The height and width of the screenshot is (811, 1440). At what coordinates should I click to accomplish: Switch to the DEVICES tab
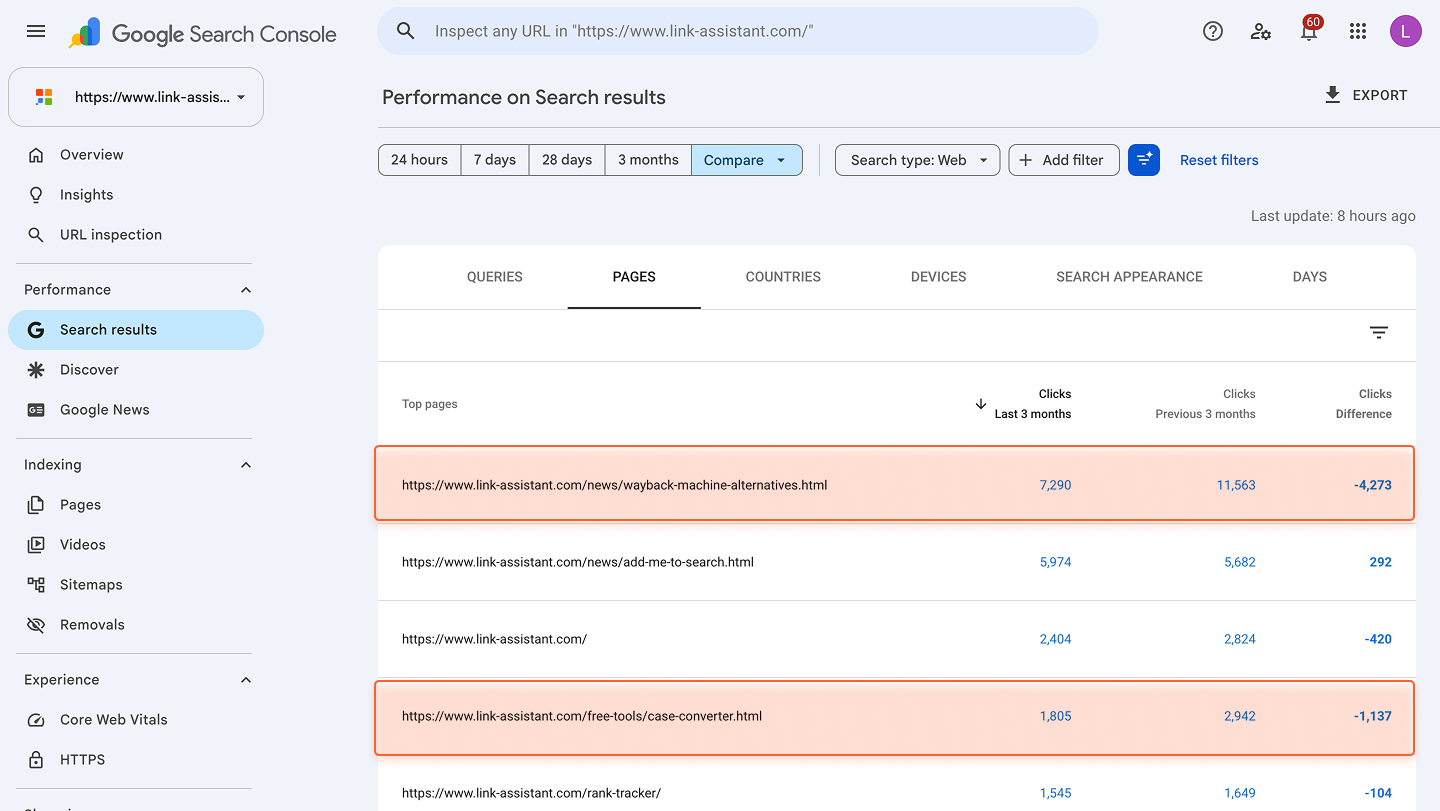click(x=939, y=277)
